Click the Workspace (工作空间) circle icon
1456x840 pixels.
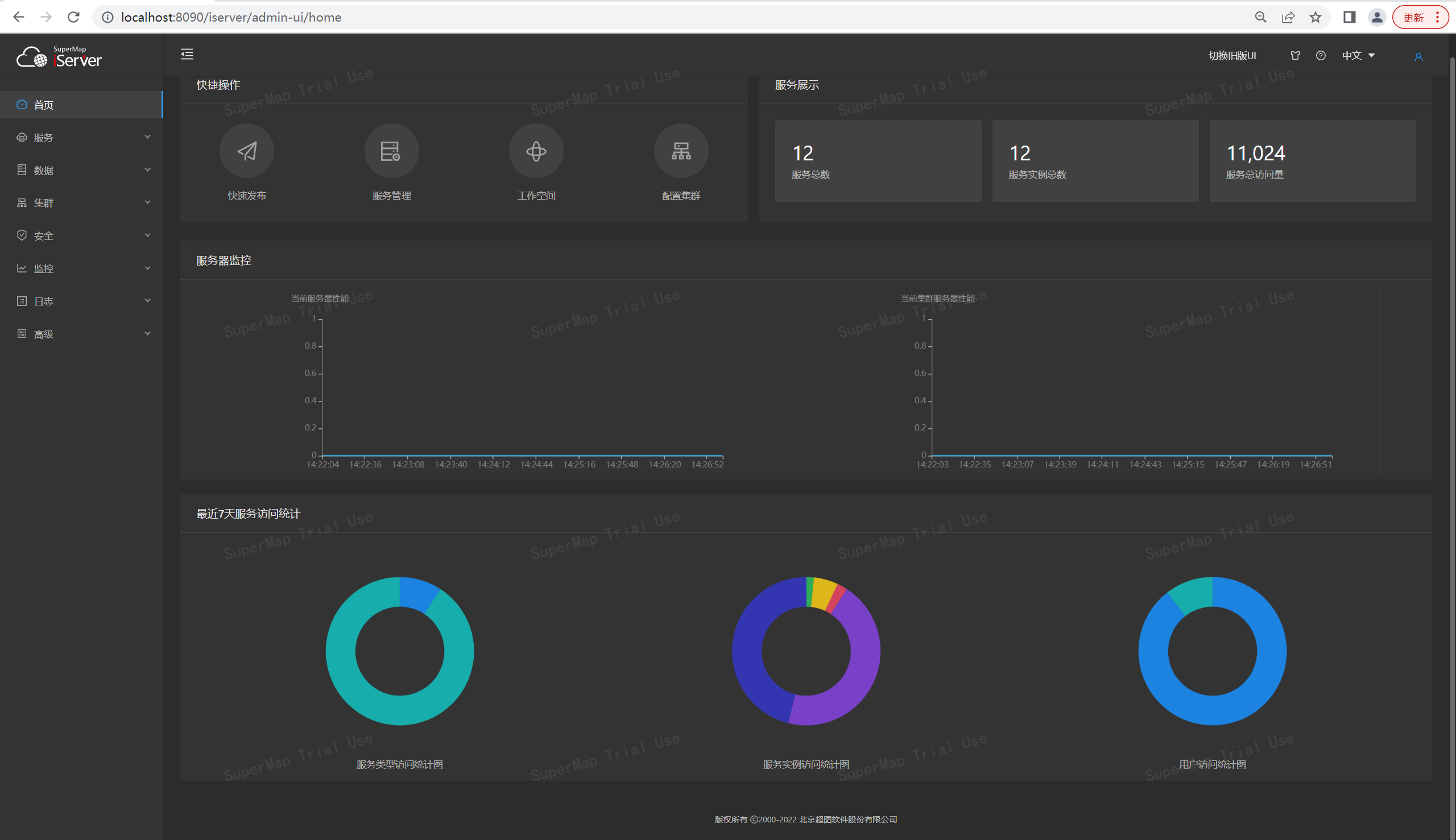(536, 151)
